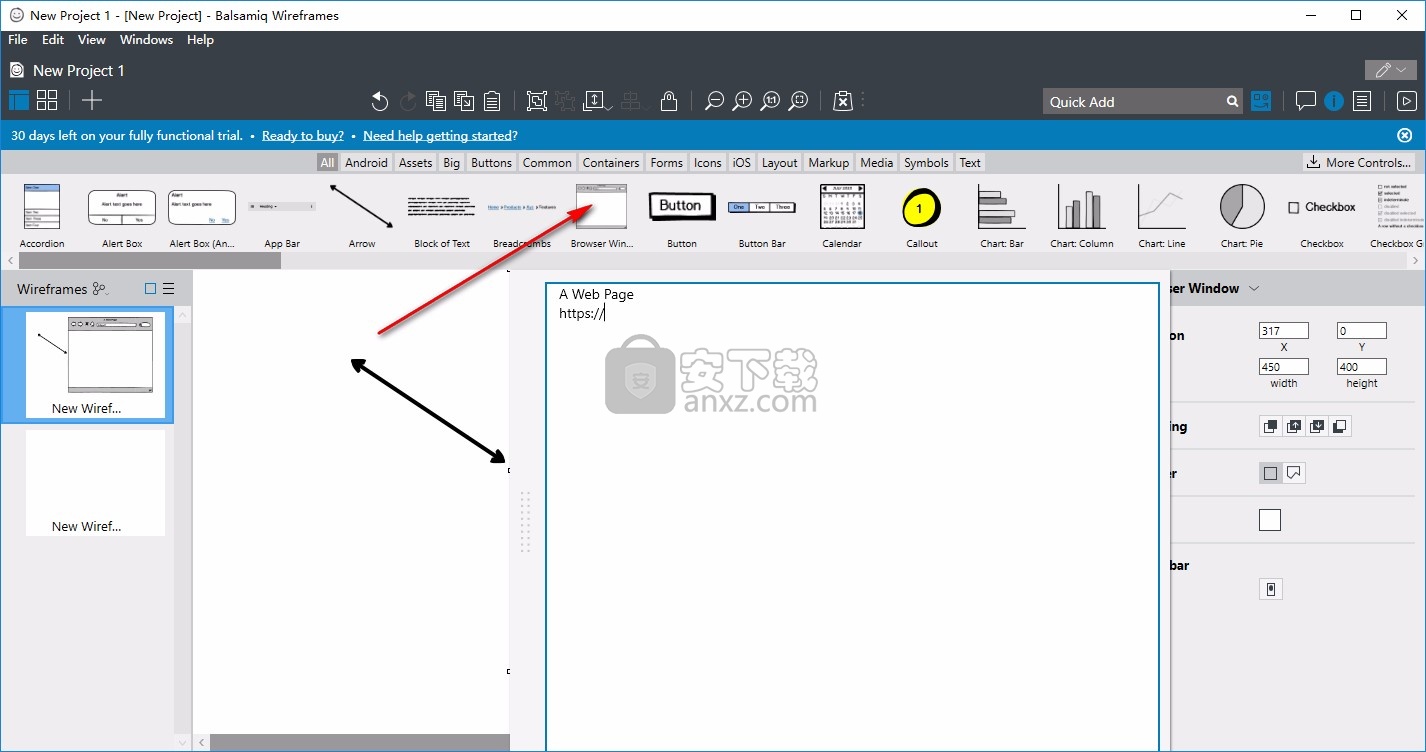Group the selected controls
This screenshot has width=1426, height=752.
point(537,101)
